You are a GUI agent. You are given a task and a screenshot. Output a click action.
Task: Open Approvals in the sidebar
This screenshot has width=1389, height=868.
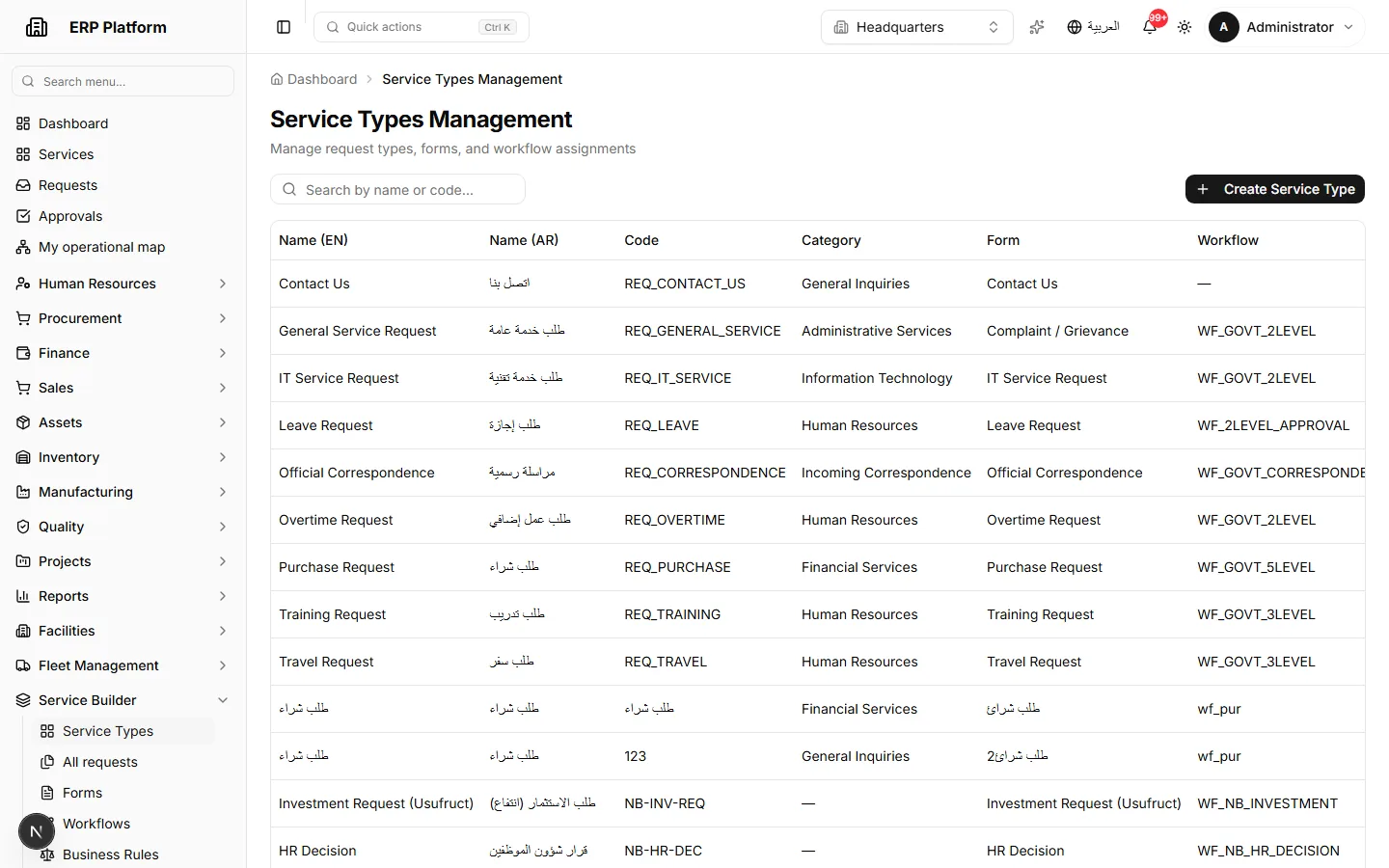[x=123, y=216]
